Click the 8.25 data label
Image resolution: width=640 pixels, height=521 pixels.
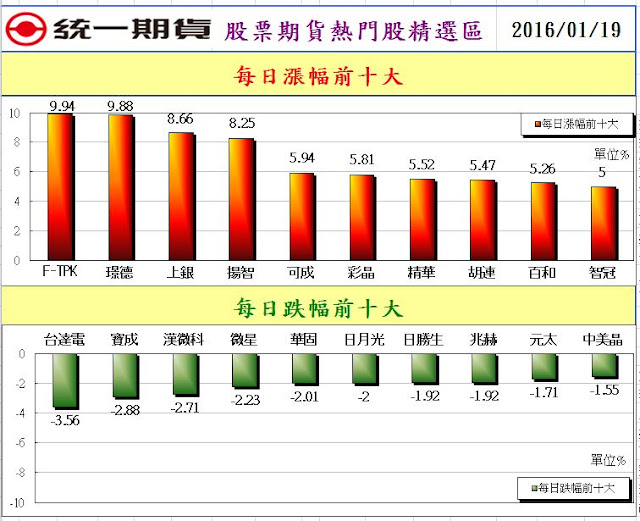click(x=242, y=123)
